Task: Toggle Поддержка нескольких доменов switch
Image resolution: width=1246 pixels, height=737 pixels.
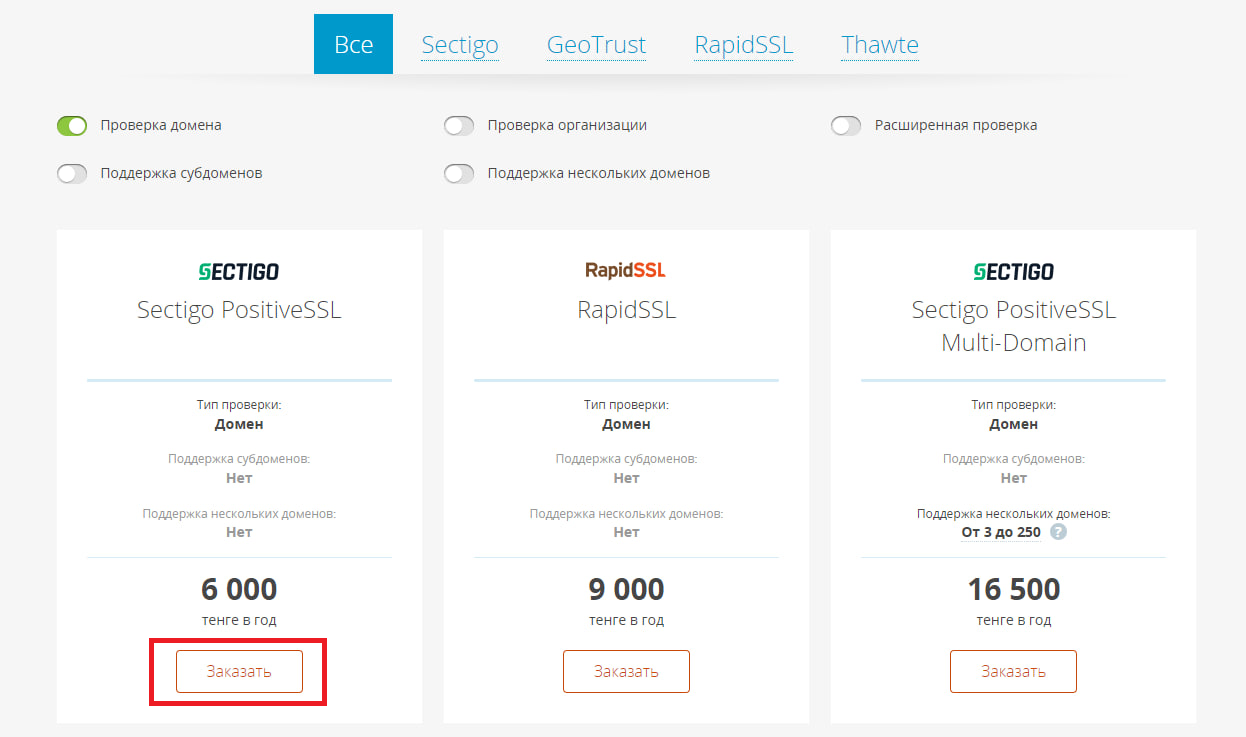Action: point(459,174)
